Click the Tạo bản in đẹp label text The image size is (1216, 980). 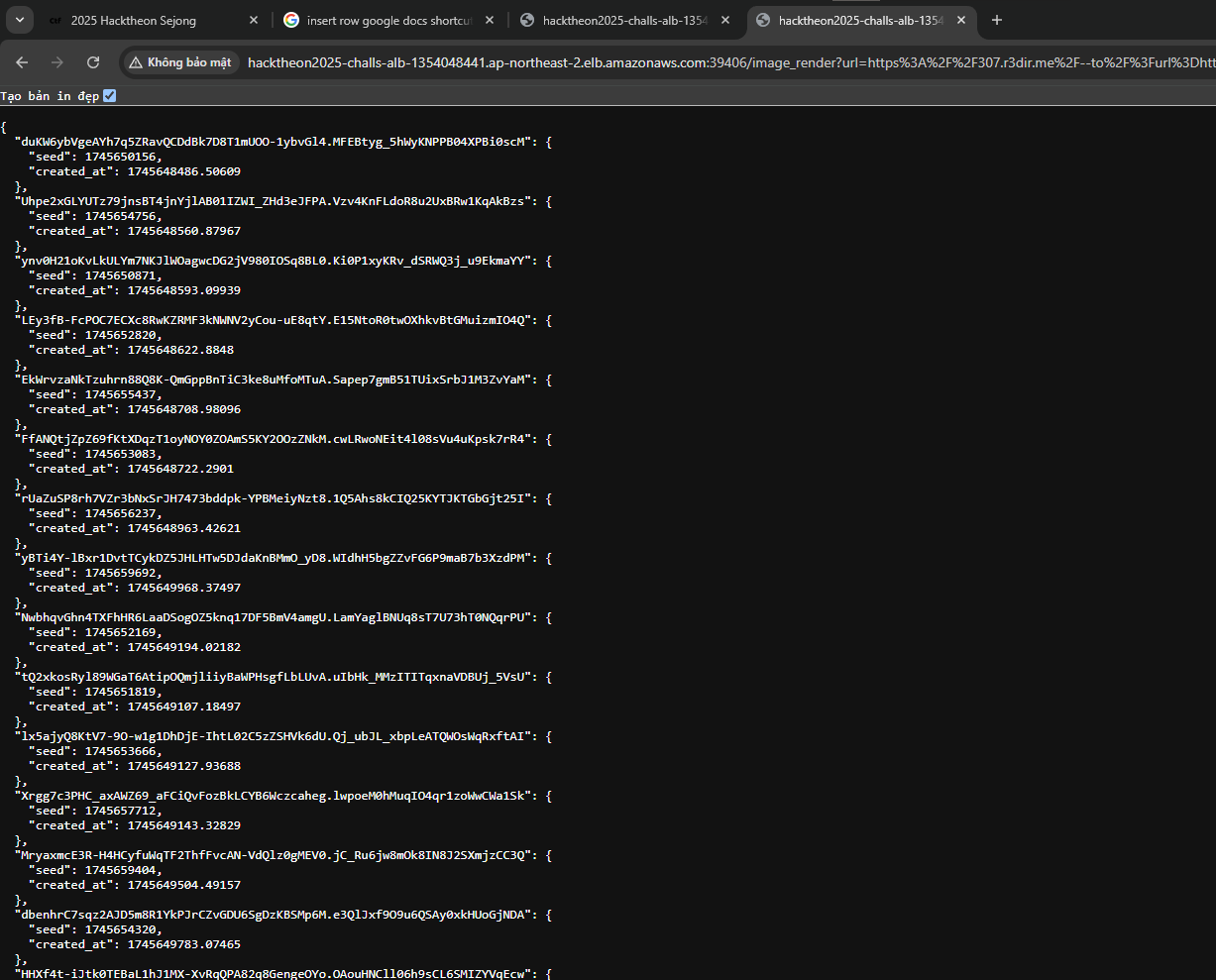click(x=50, y=96)
